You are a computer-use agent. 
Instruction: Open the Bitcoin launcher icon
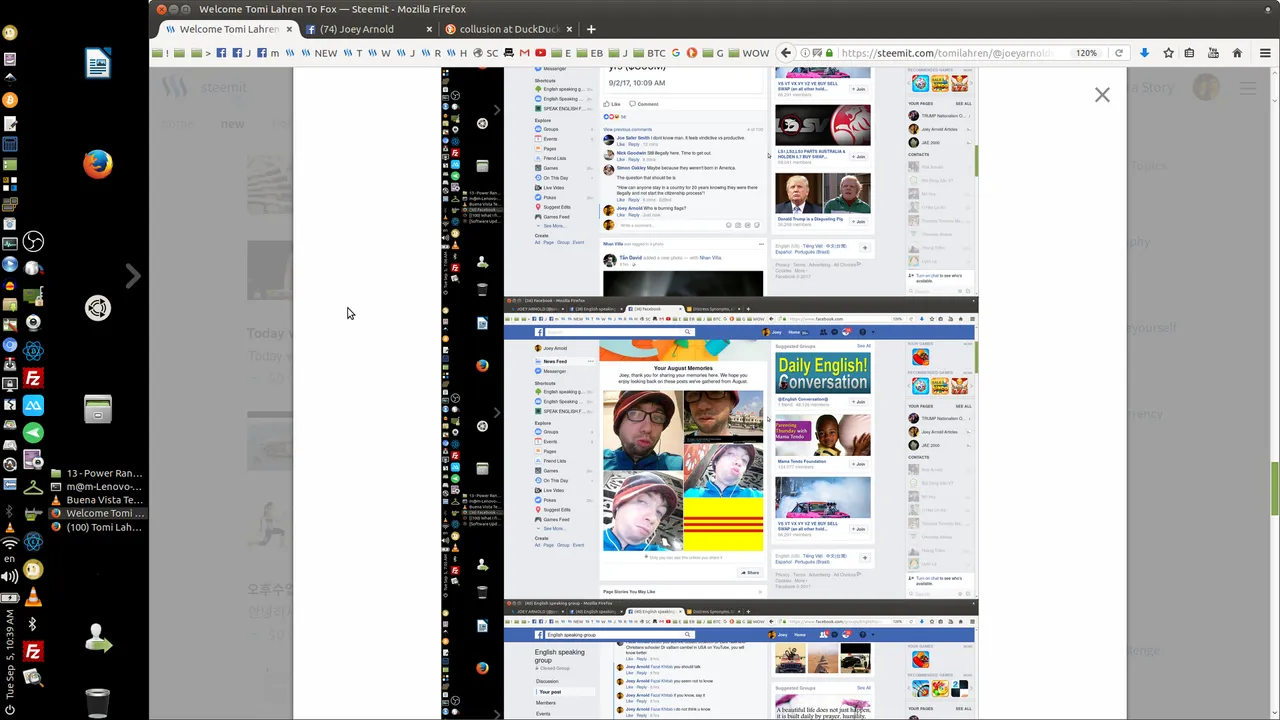coord(10,100)
